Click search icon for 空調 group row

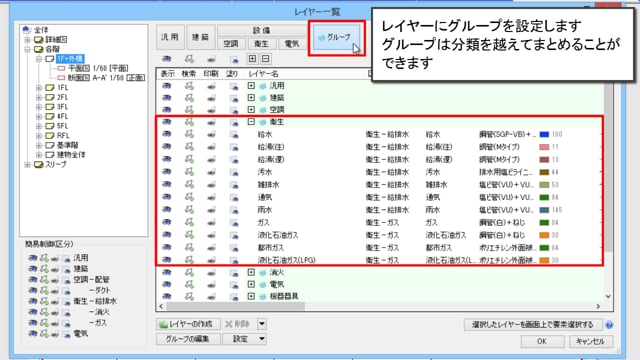click(x=189, y=109)
